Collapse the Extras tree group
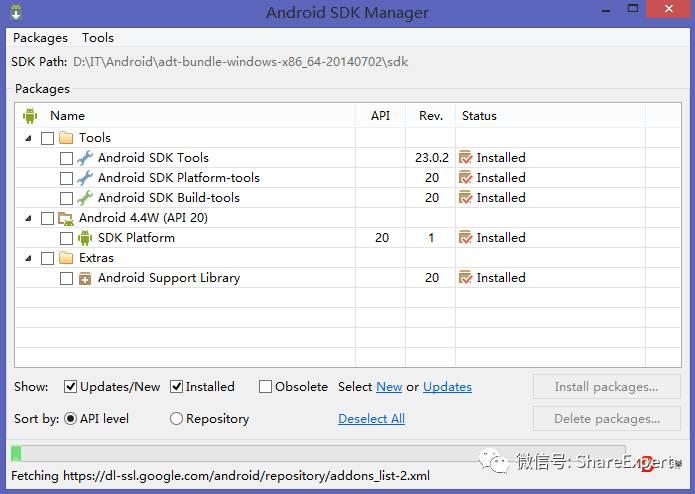 pos(28,258)
